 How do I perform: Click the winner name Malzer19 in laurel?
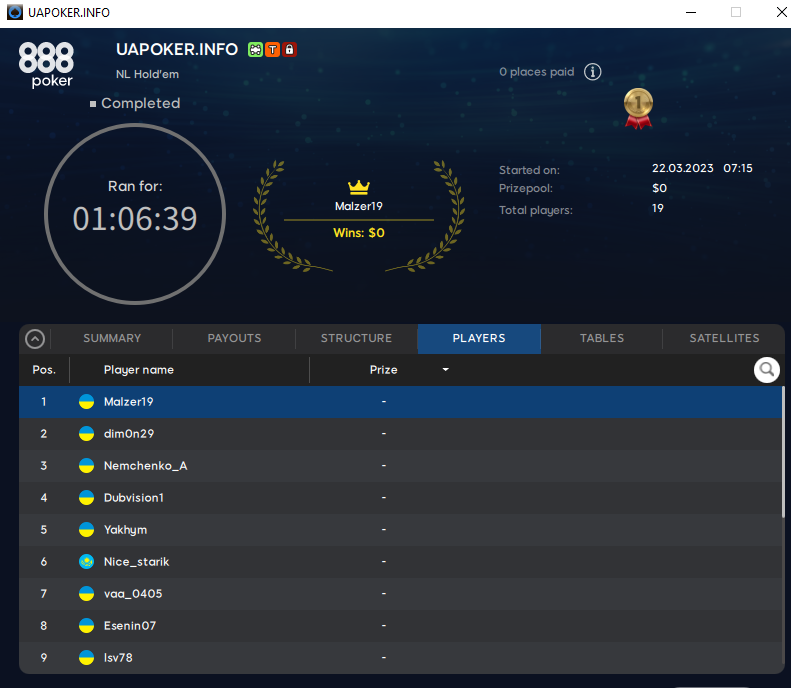click(x=359, y=206)
